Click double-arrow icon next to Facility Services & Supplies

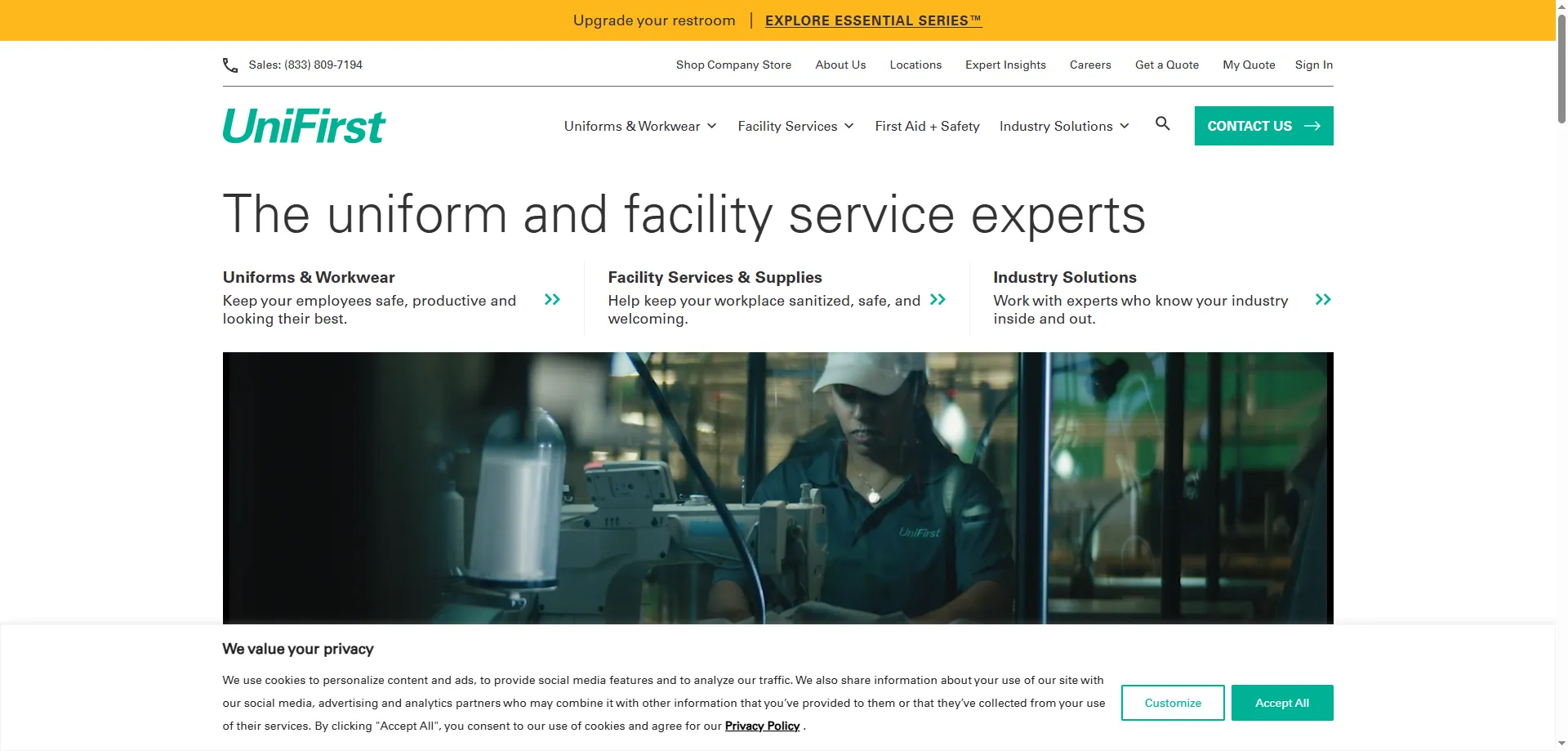coord(938,300)
